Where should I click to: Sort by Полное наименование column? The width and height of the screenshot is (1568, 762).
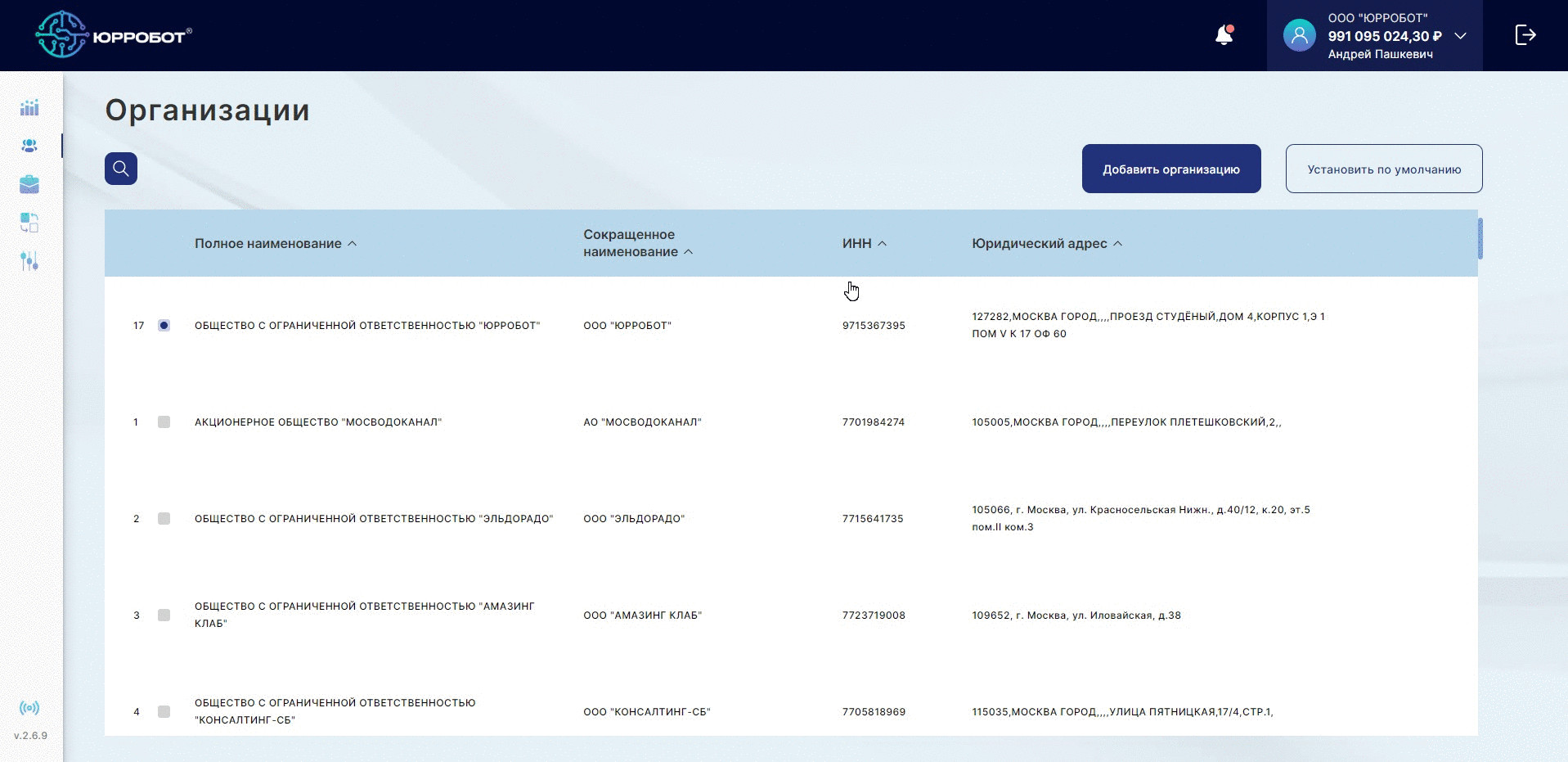pos(276,244)
